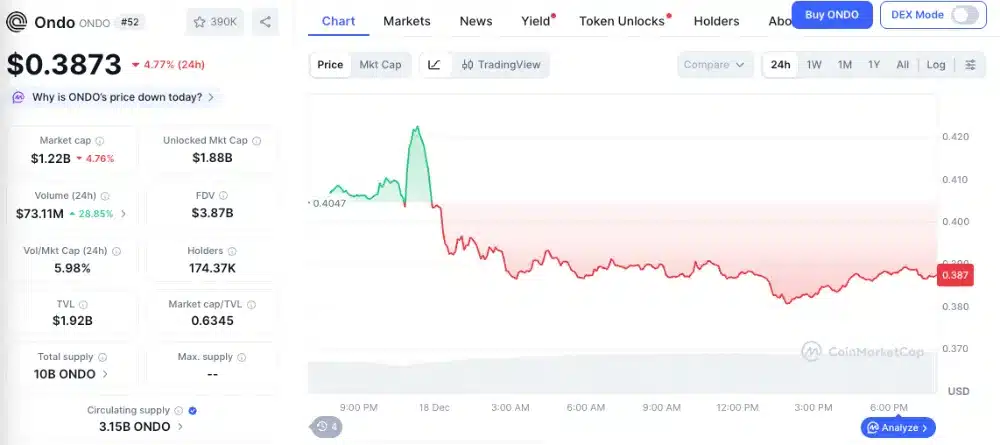
Task: Expand Circulating supply 3.15B ONDO details
Action: click(x=179, y=427)
